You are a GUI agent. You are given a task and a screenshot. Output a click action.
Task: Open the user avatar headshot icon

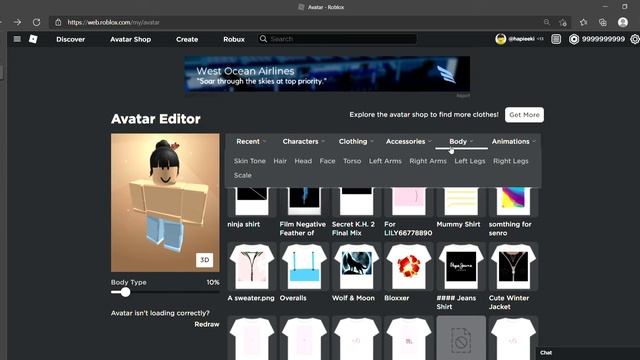500,39
